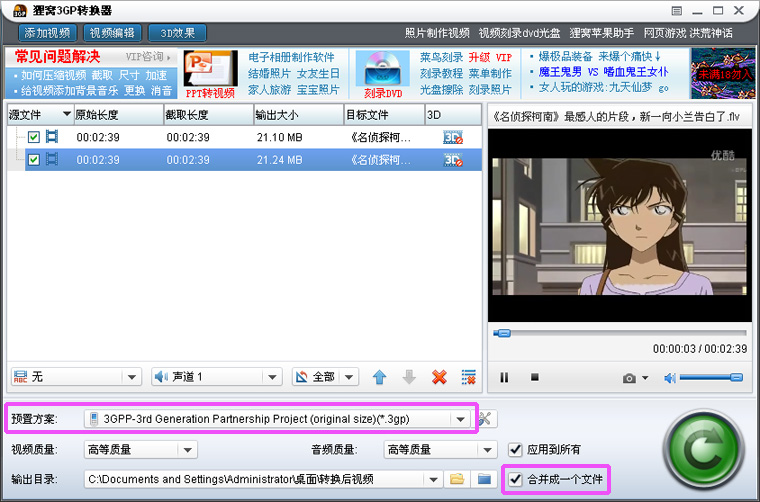The width and height of the screenshot is (760, 502).
Task: Toggle 合并成一个文件 checkbox
Action: coord(515,480)
